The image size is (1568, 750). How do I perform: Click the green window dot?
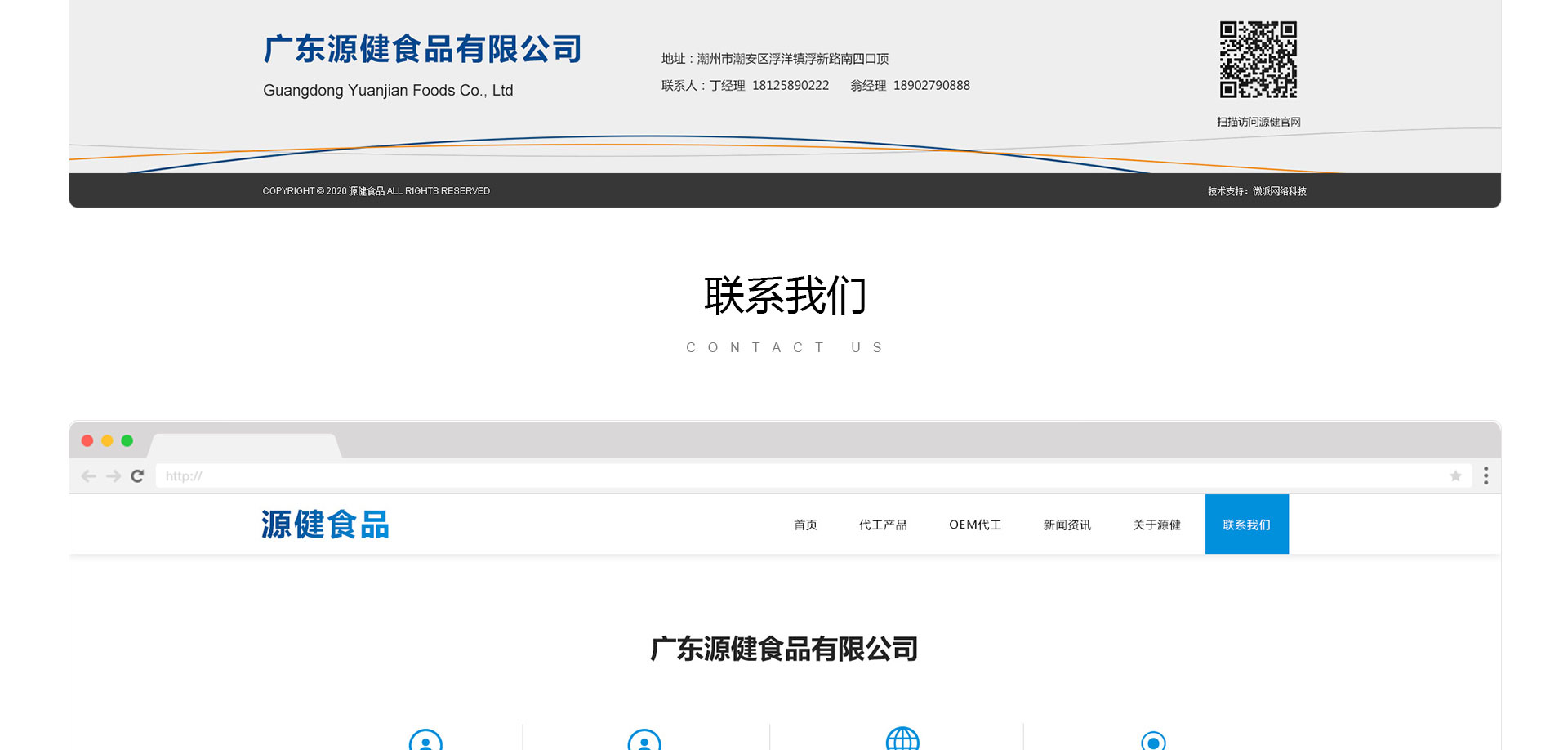(x=127, y=441)
